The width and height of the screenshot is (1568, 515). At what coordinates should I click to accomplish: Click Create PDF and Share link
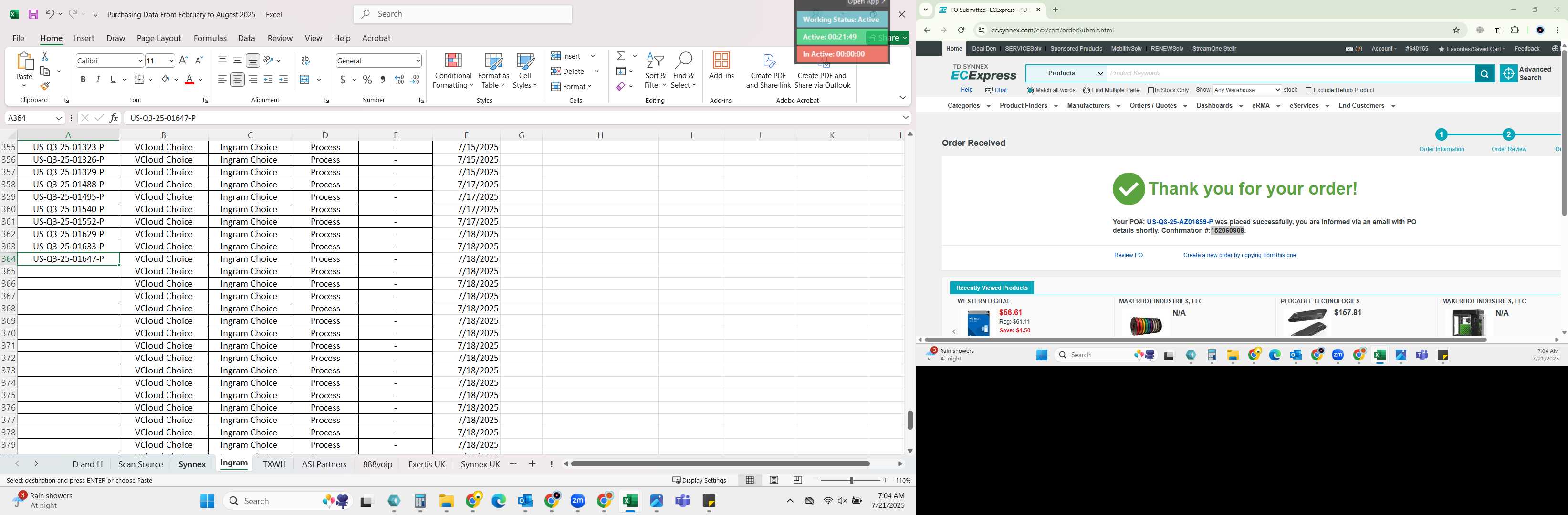(768, 71)
